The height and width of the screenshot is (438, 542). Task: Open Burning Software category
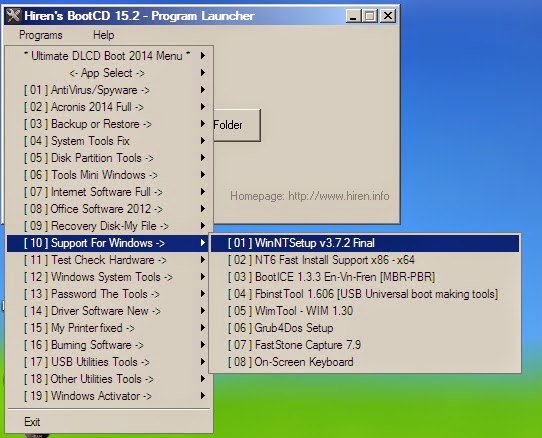[x=108, y=345]
